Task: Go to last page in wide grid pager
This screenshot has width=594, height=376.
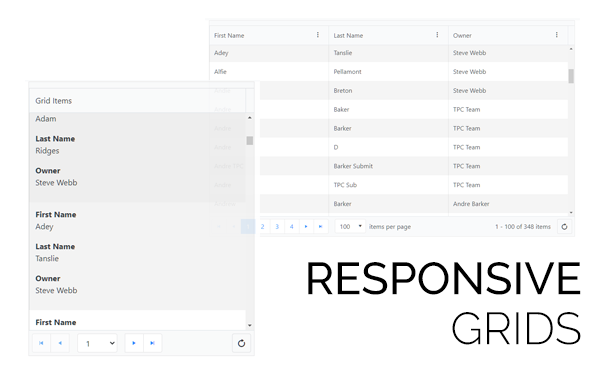Action: click(320, 226)
